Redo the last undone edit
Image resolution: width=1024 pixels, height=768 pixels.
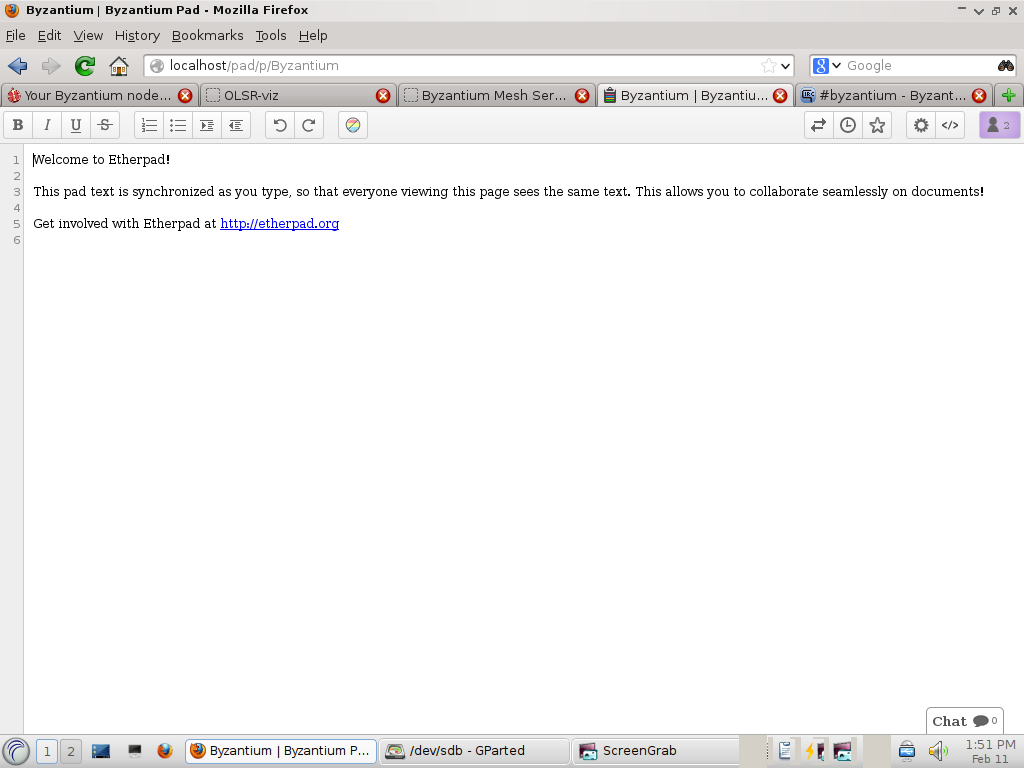point(309,125)
